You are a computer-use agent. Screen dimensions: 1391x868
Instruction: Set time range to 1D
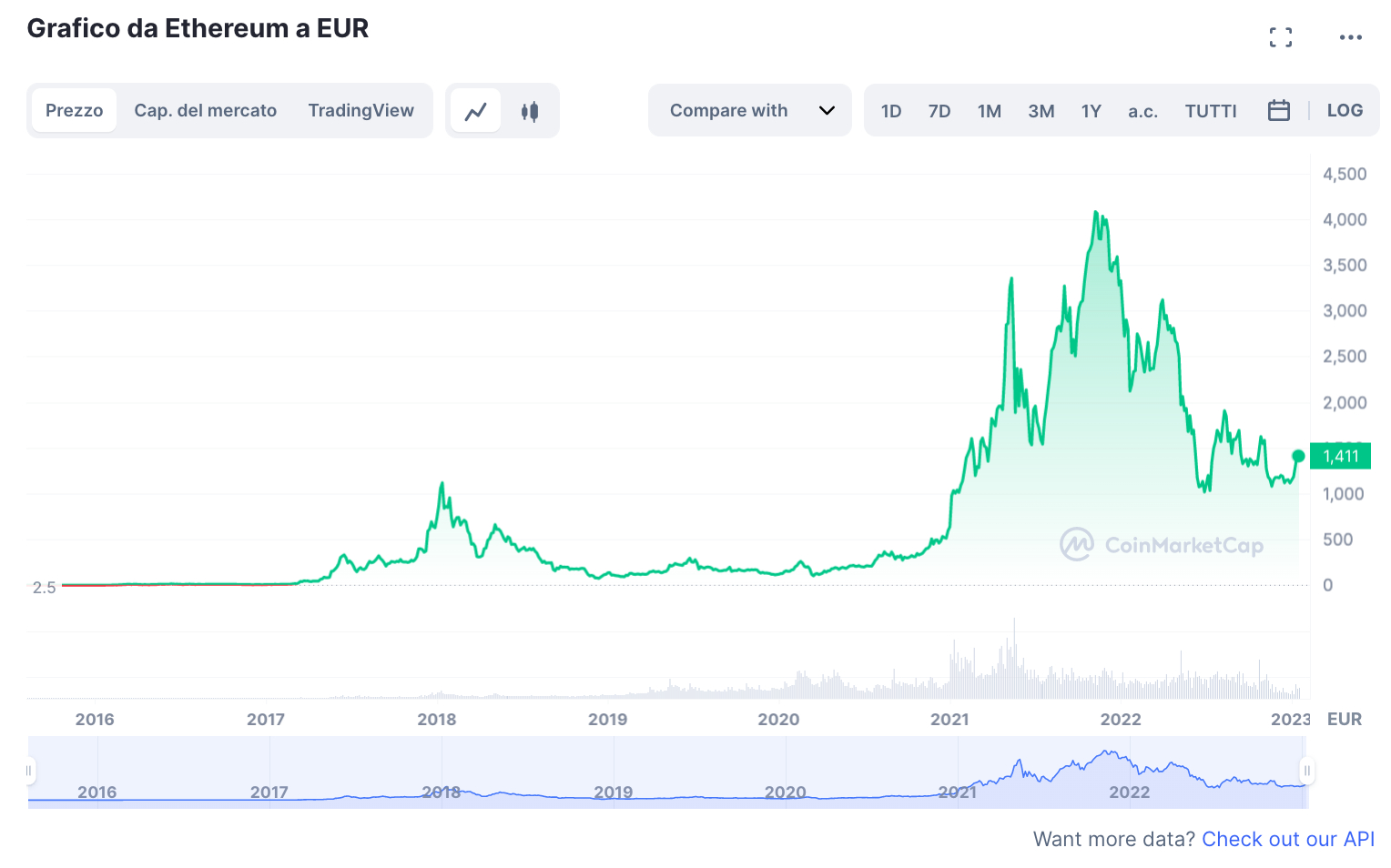tap(891, 111)
